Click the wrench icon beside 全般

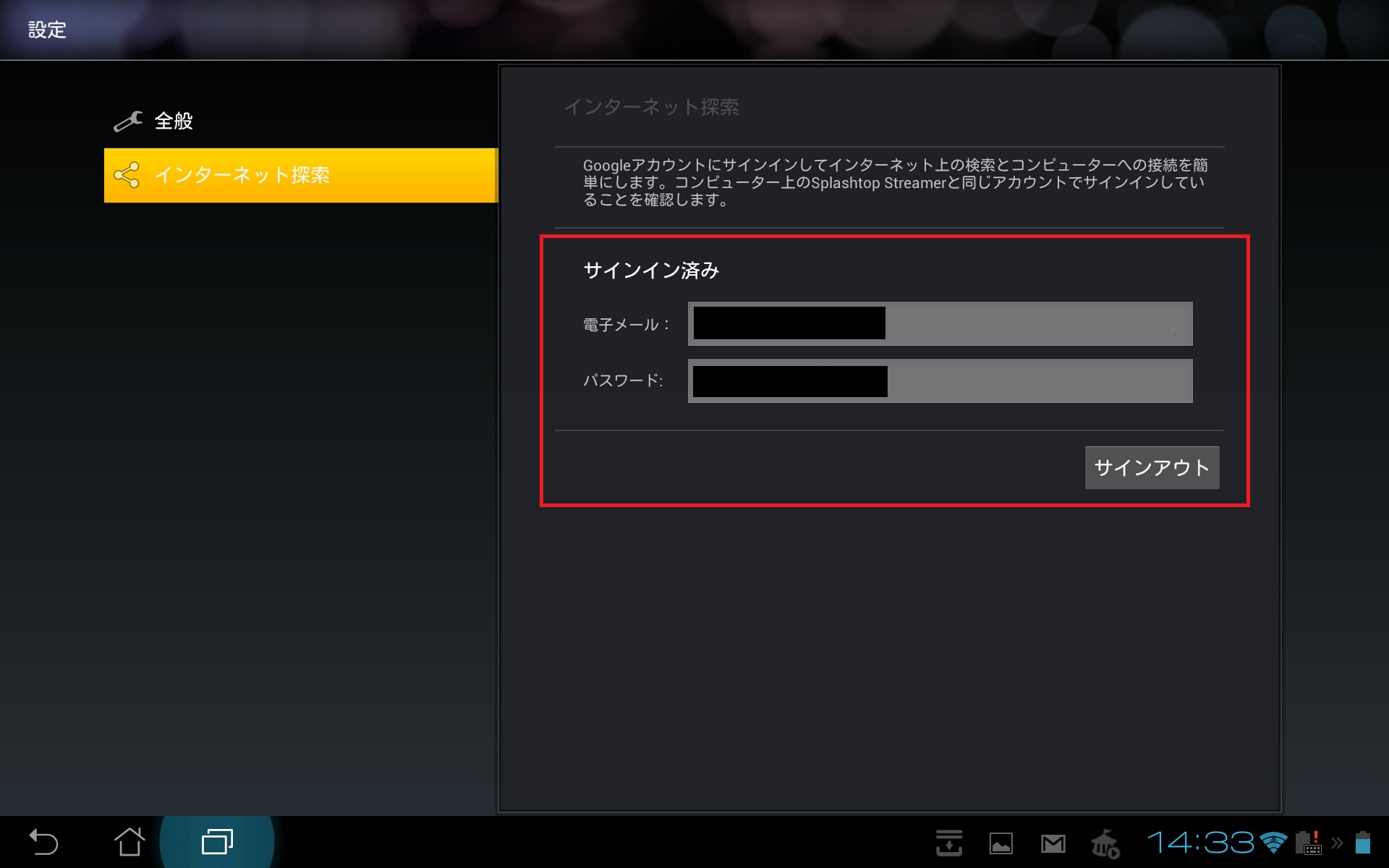click(128, 121)
